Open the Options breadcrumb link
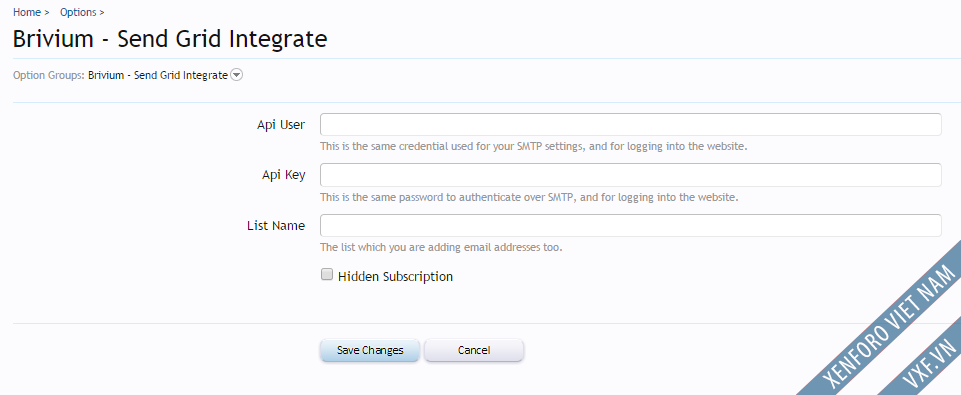Screen dimensions: 961x395 point(78,12)
